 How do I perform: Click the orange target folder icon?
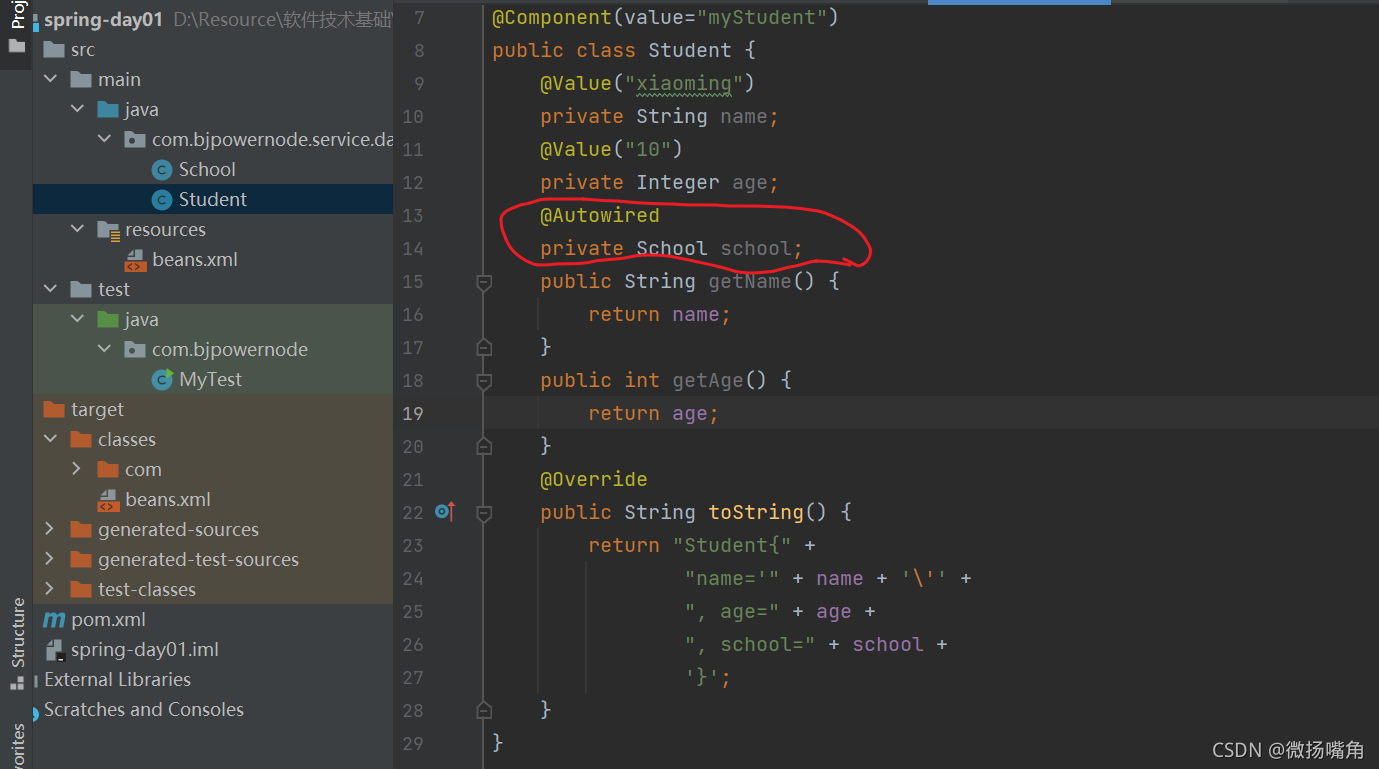tap(54, 410)
